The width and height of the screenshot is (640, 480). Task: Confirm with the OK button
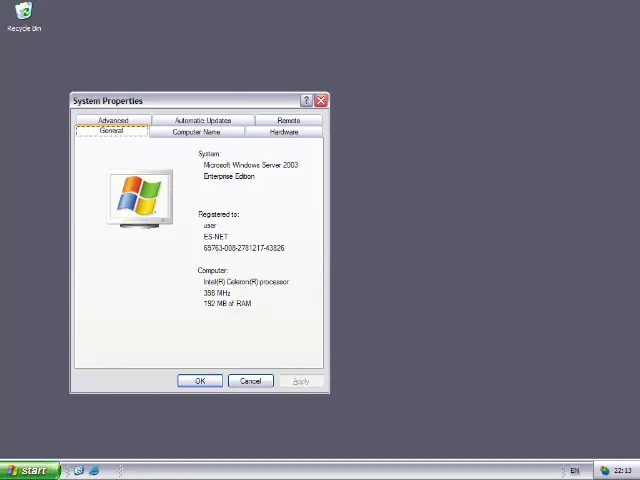[x=200, y=381]
